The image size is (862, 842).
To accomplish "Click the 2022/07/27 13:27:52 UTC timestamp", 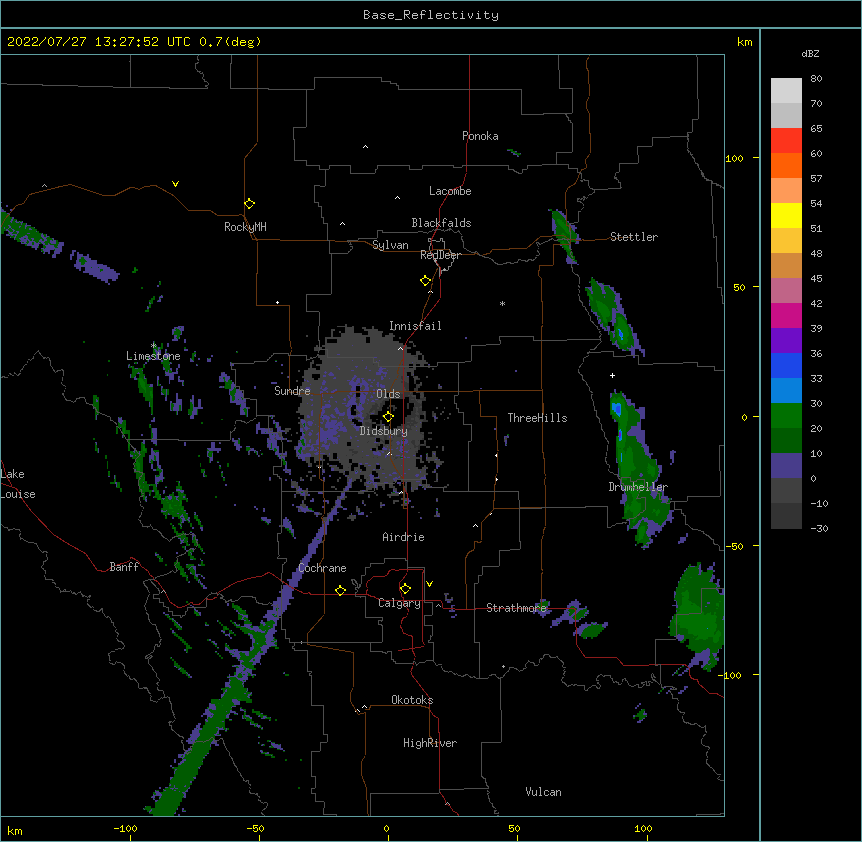I will click(x=99, y=42).
